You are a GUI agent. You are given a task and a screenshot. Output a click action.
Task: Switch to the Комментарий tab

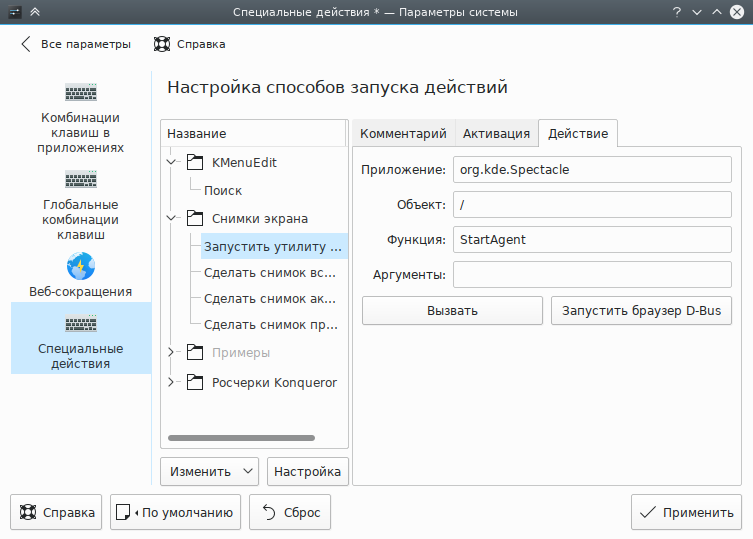(402, 134)
